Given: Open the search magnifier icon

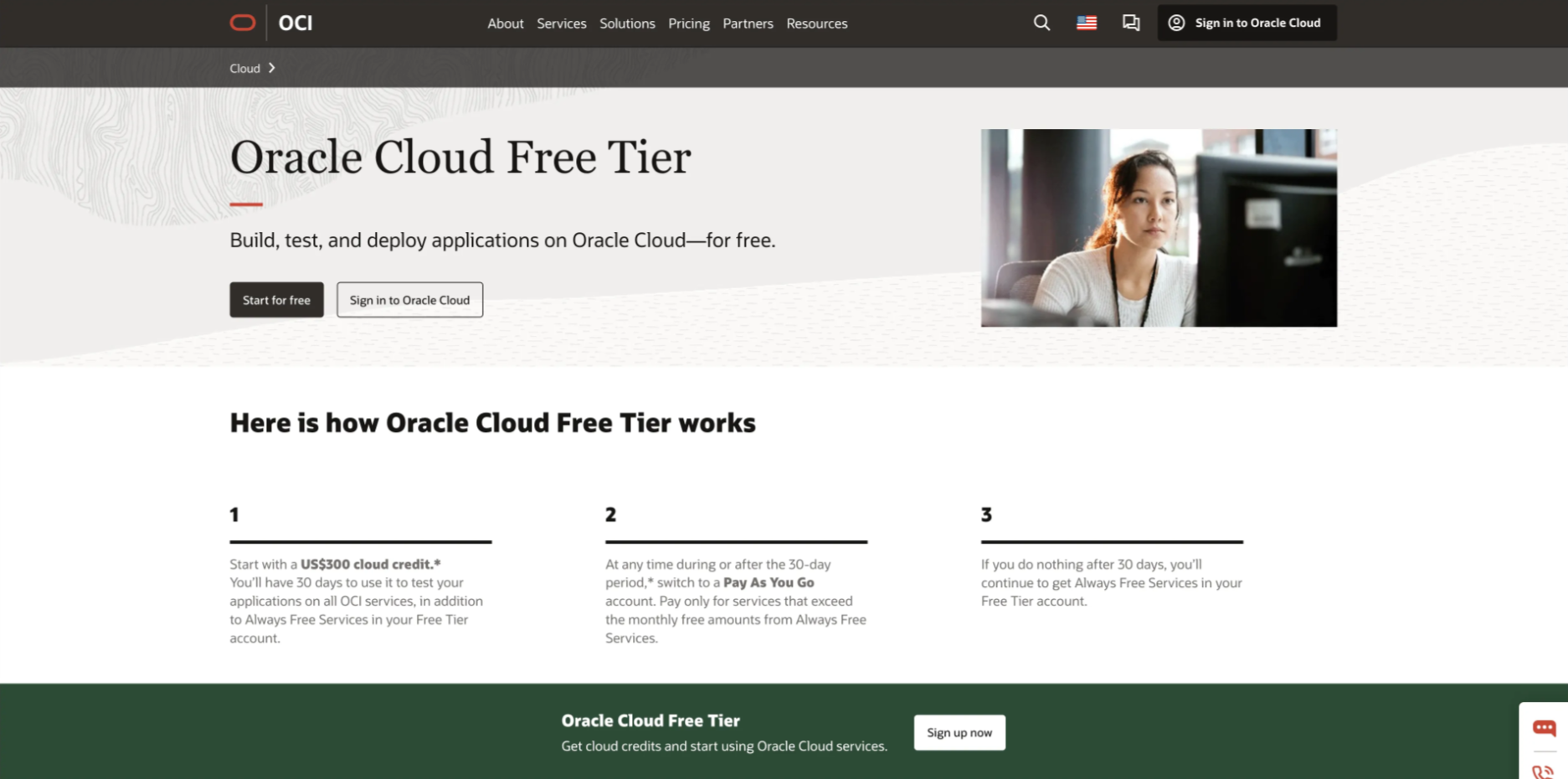Looking at the screenshot, I should pyautogui.click(x=1041, y=23).
